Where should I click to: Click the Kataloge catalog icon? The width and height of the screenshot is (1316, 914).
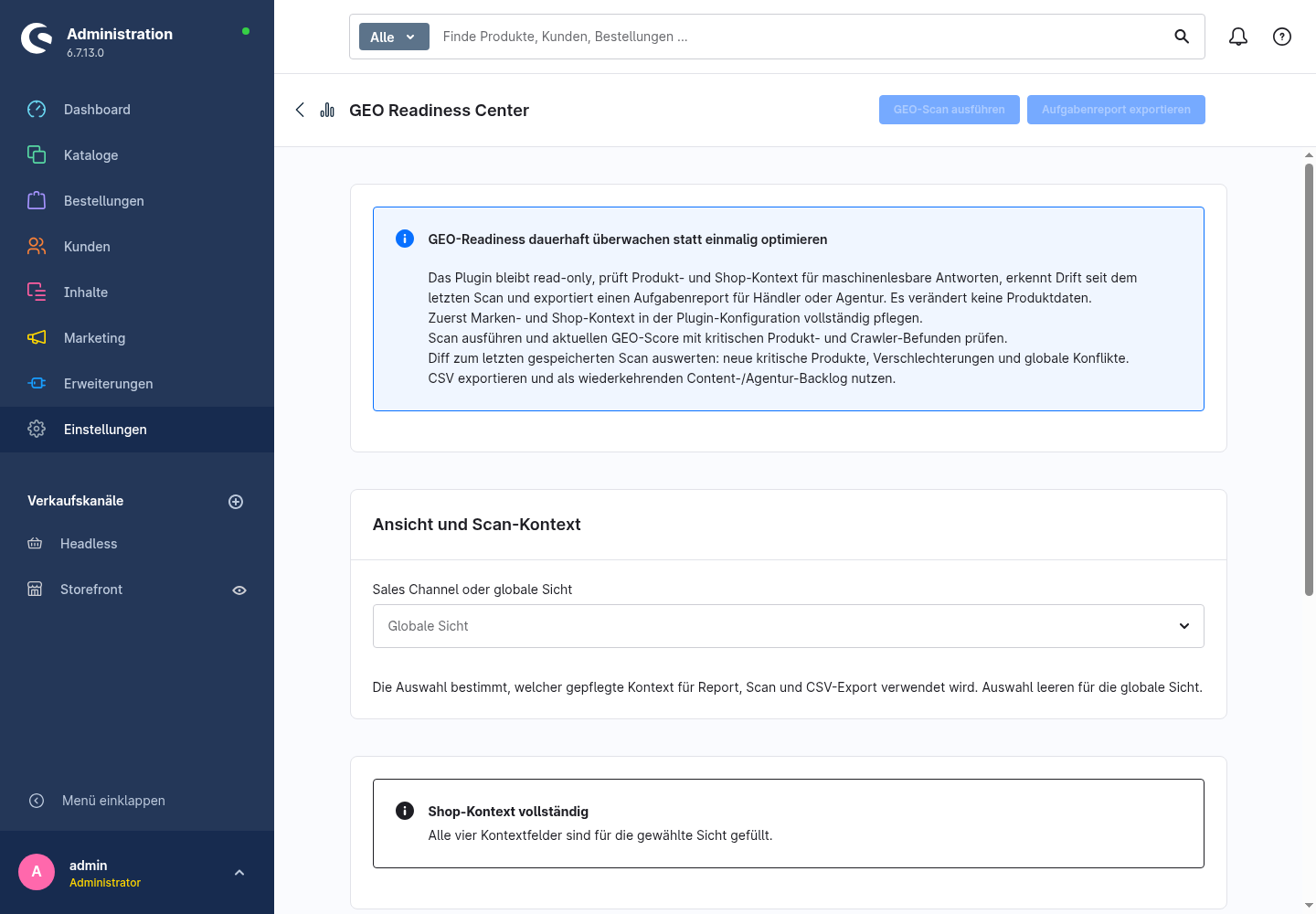click(x=37, y=155)
